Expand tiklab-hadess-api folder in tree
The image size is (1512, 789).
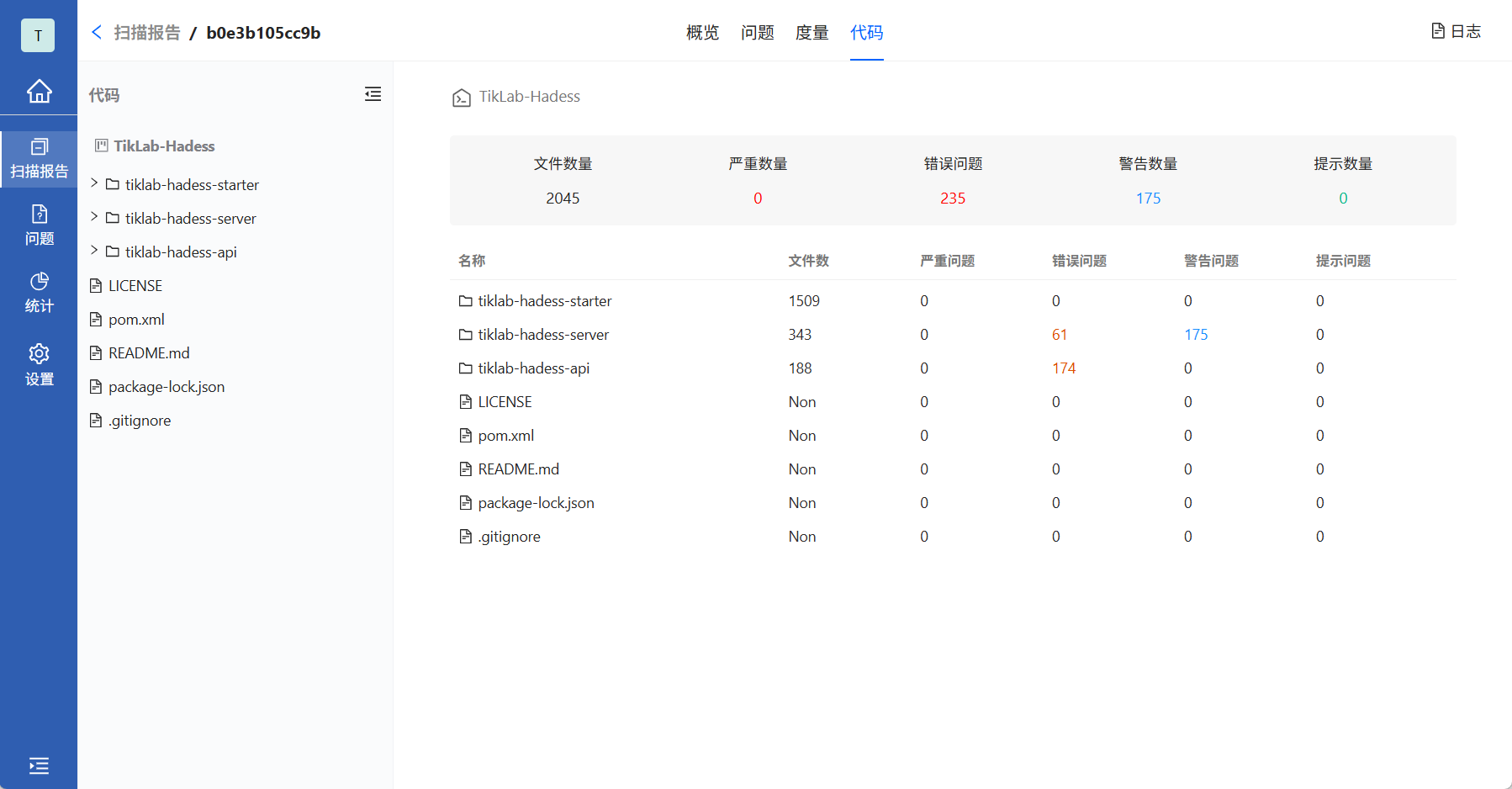[x=94, y=251]
